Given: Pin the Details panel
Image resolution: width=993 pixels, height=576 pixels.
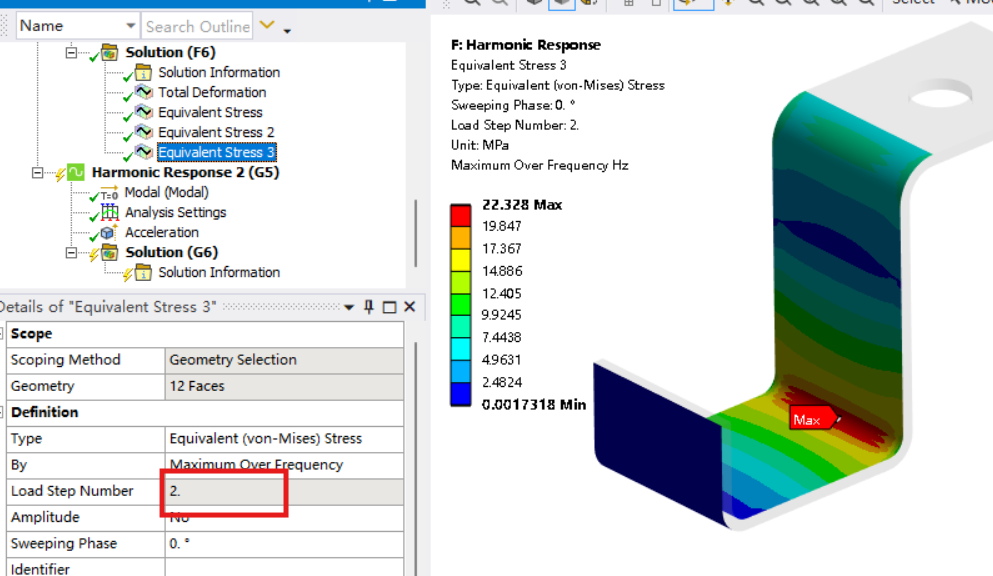Looking at the screenshot, I should pos(369,307).
